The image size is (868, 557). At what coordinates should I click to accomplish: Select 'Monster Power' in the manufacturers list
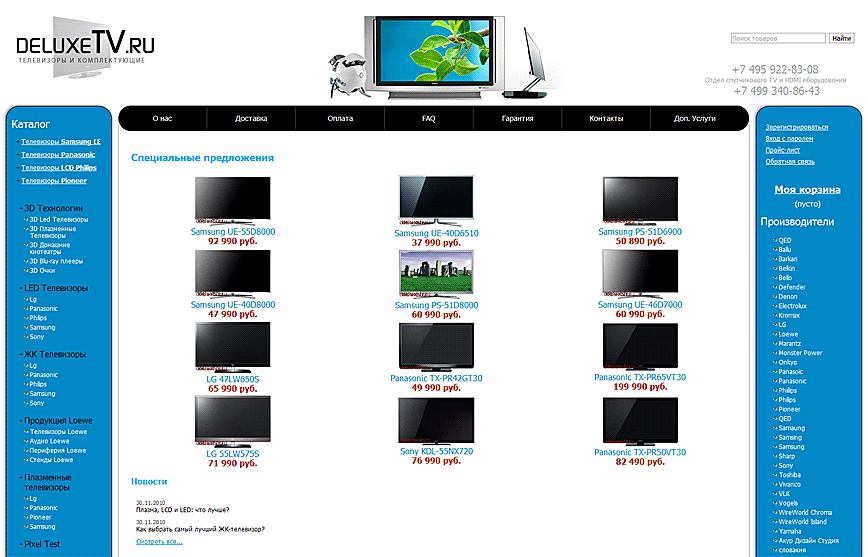pos(800,353)
